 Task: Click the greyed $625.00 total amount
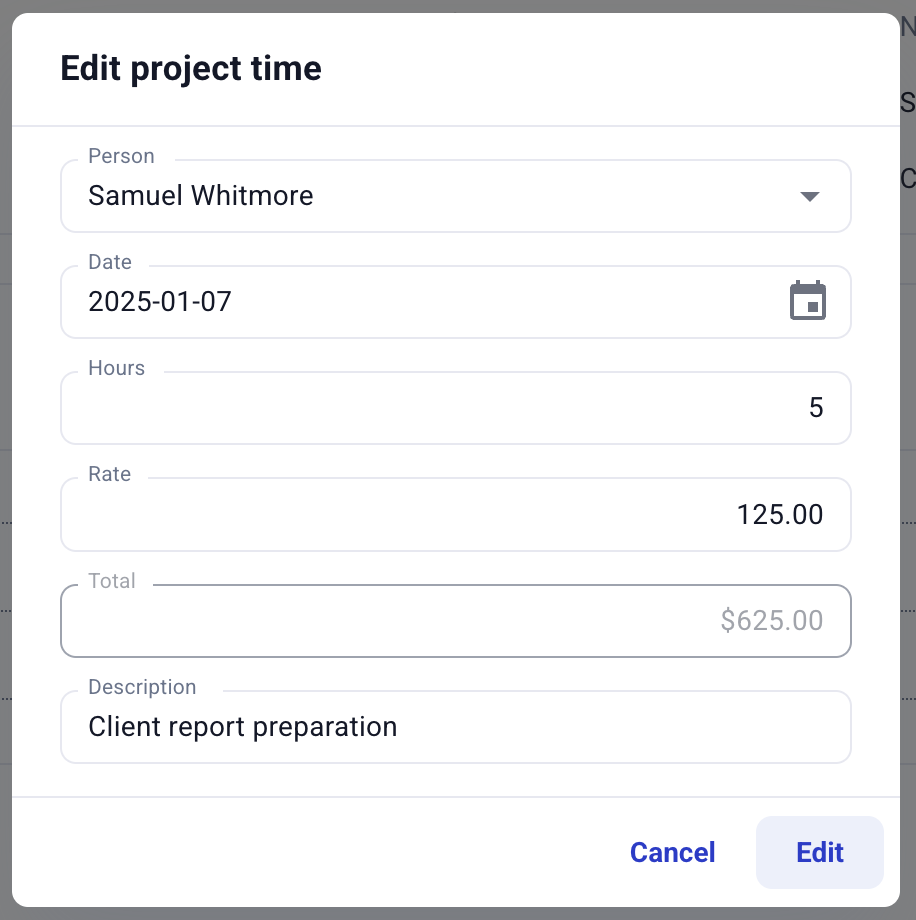click(x=771, y=621)
